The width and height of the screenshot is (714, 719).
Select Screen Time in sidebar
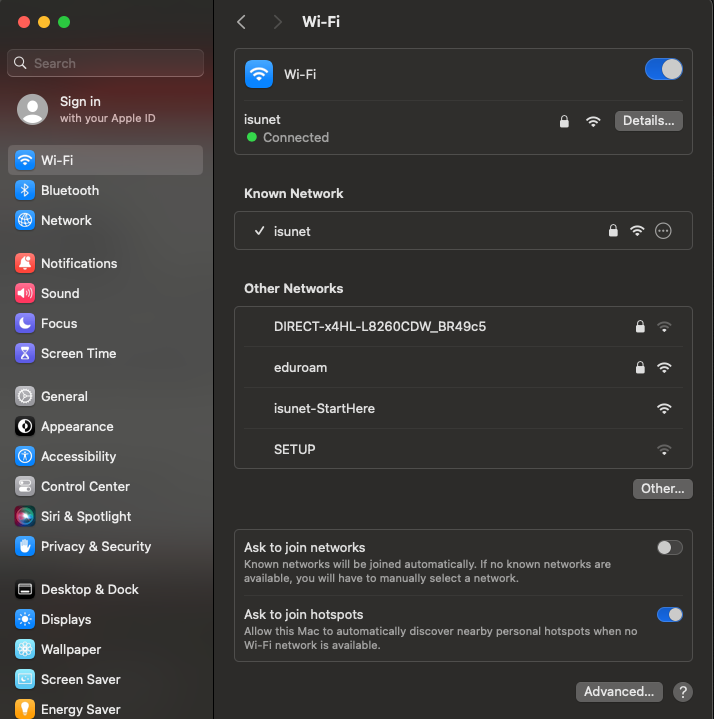pyautogui.click(x=105, y=354)
